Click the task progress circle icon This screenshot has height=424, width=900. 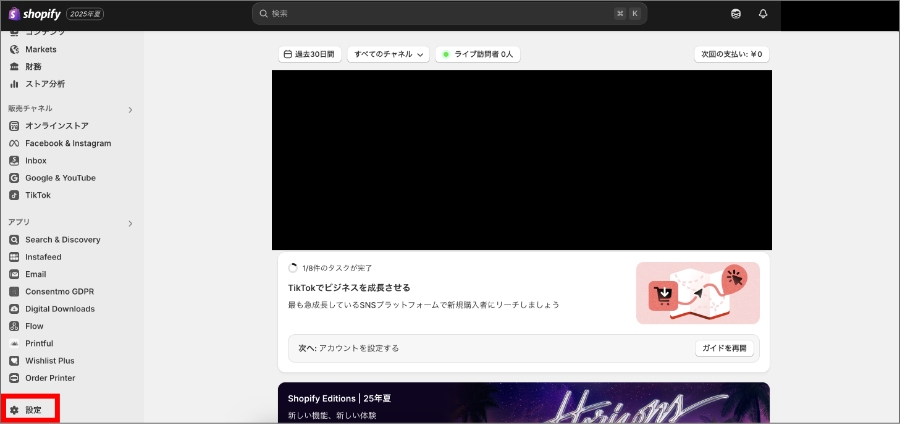click(293, 268)
